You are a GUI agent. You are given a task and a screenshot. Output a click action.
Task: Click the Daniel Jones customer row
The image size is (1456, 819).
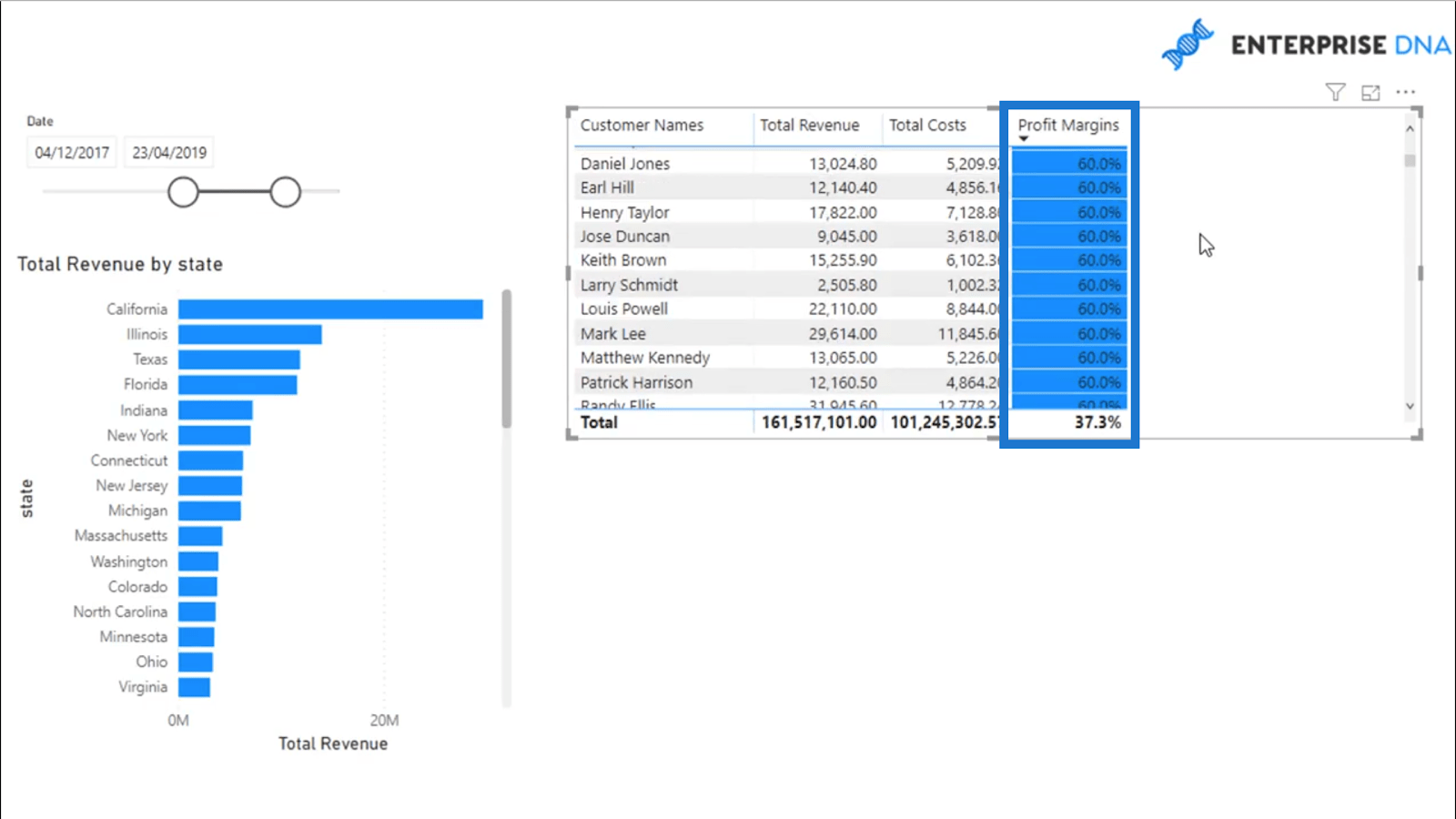point(625,164)
